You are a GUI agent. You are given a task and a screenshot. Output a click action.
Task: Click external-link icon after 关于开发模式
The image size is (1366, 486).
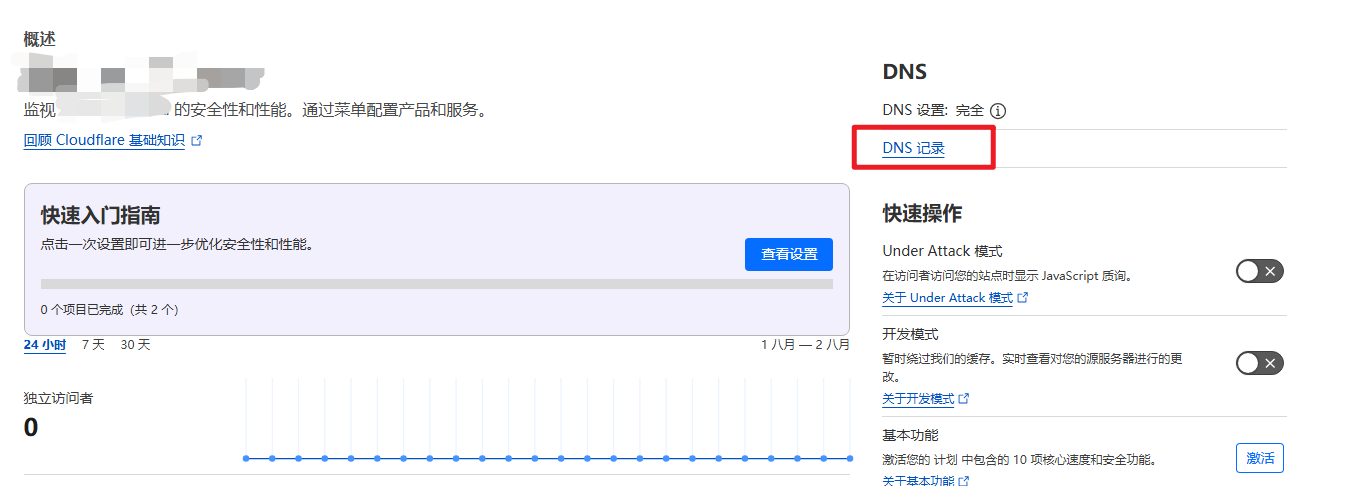964,399
